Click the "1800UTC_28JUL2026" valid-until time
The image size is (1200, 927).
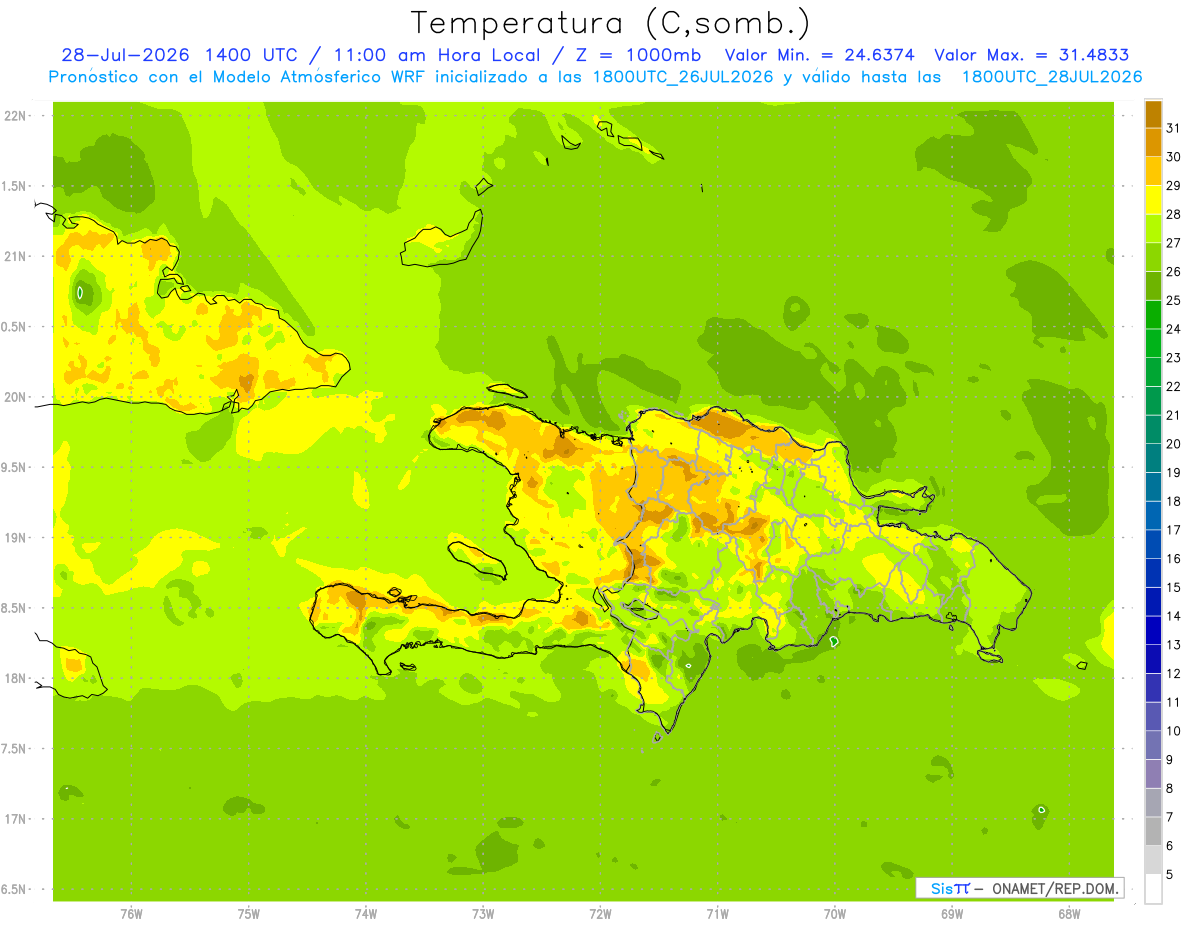pos(1052,77)
